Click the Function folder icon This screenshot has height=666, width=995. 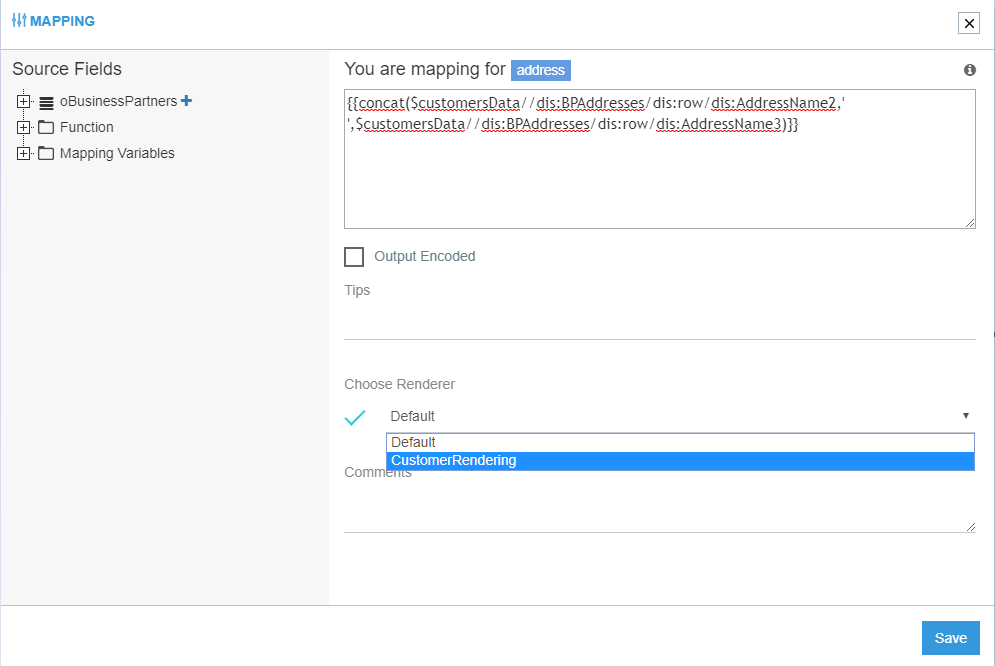(x=46, y=127)
